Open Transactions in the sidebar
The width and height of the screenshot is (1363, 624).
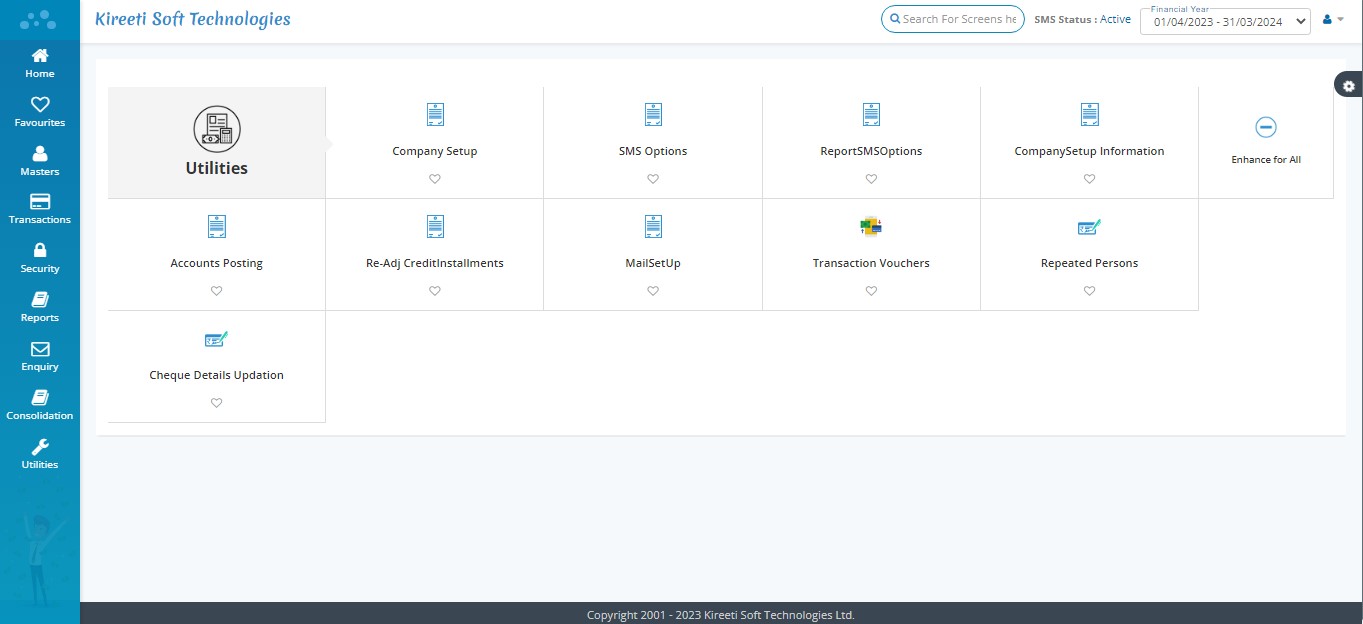coord(40,209)
